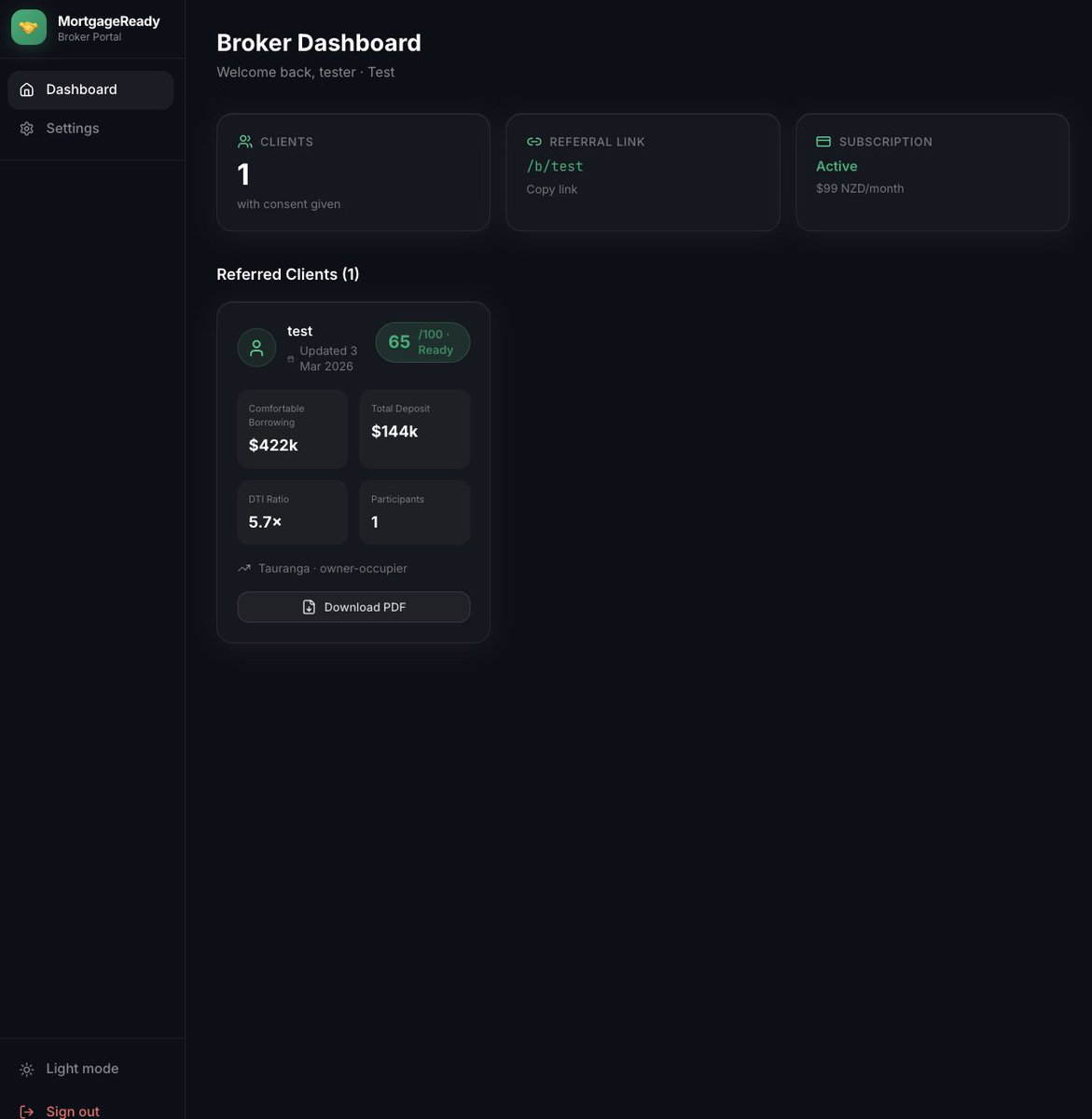The width and height of the screenshot is (1092, 1119).
Task: Copy the referral link
Action: 552,189
